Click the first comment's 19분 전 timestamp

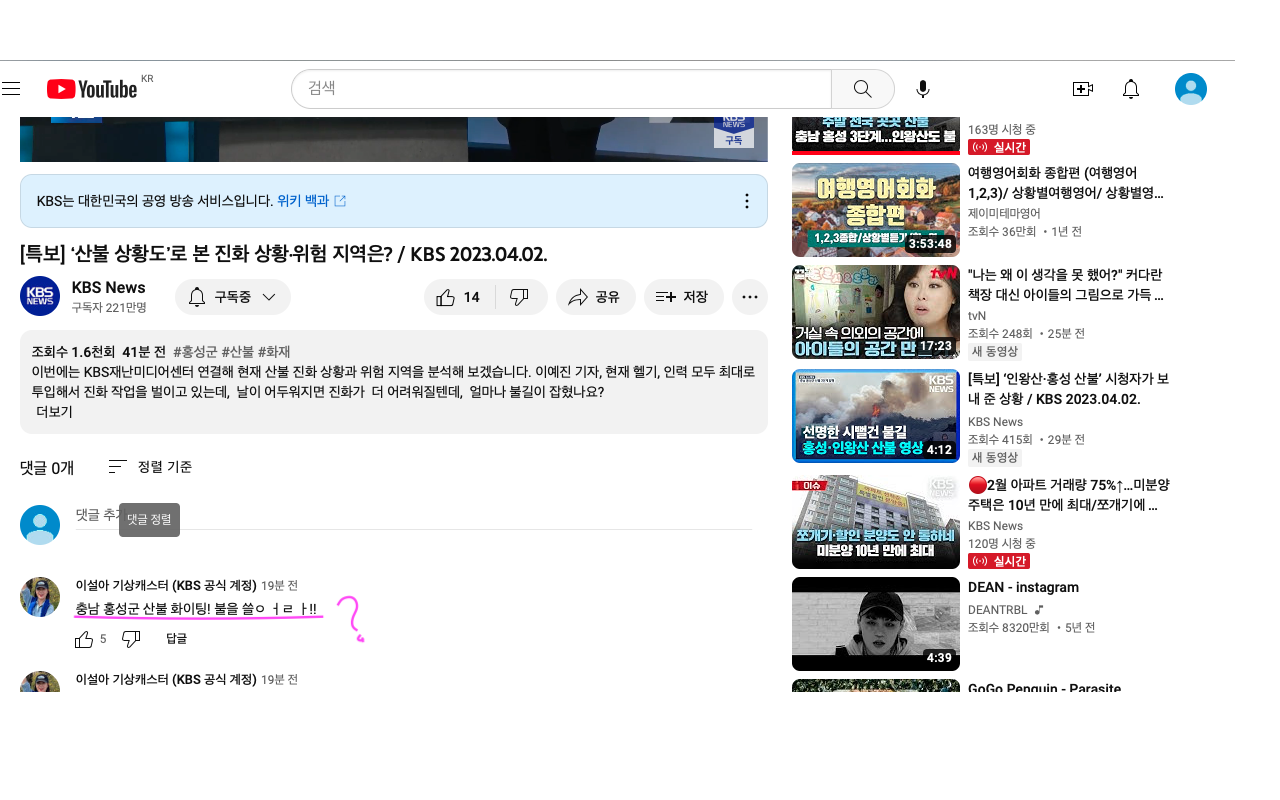(279, 585)
